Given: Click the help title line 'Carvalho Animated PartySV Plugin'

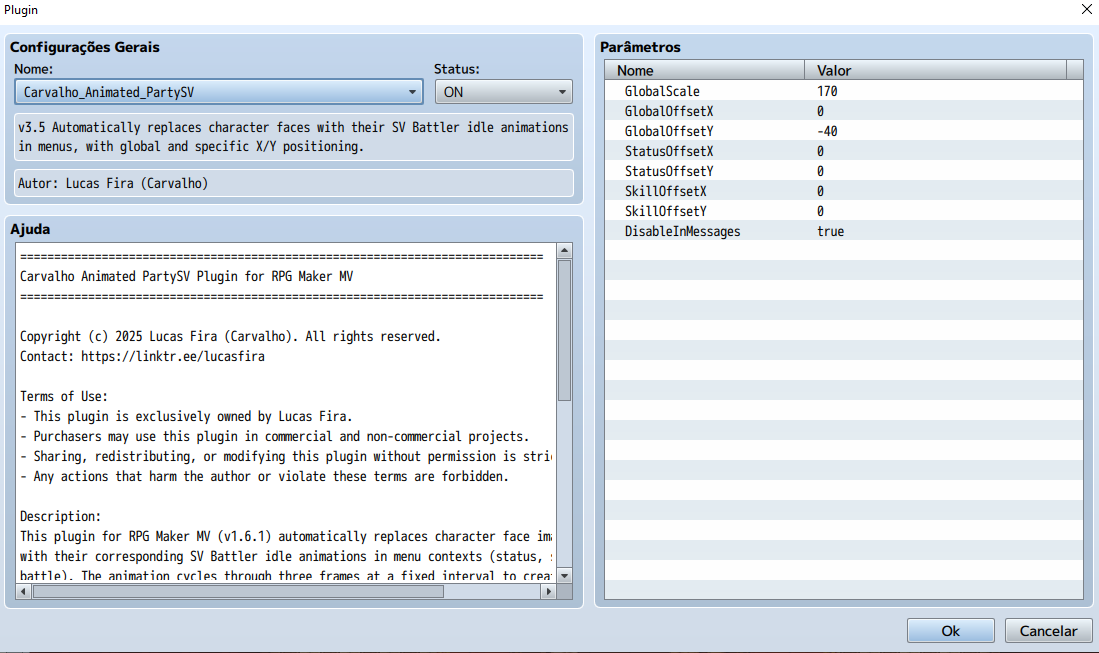Looking at the screenshot, I should pos(186,276).
